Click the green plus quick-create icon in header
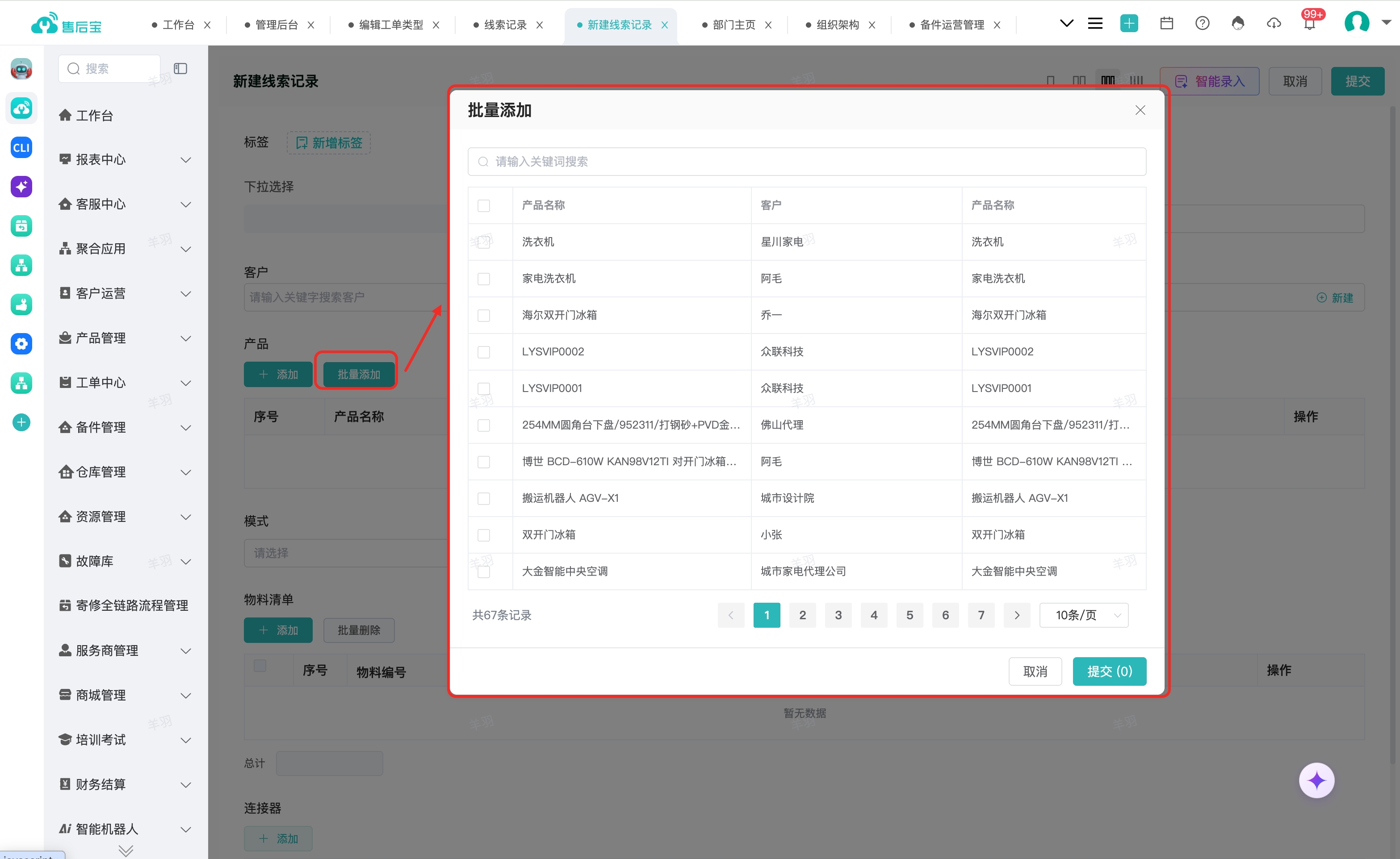 [x=1129, y=24]
